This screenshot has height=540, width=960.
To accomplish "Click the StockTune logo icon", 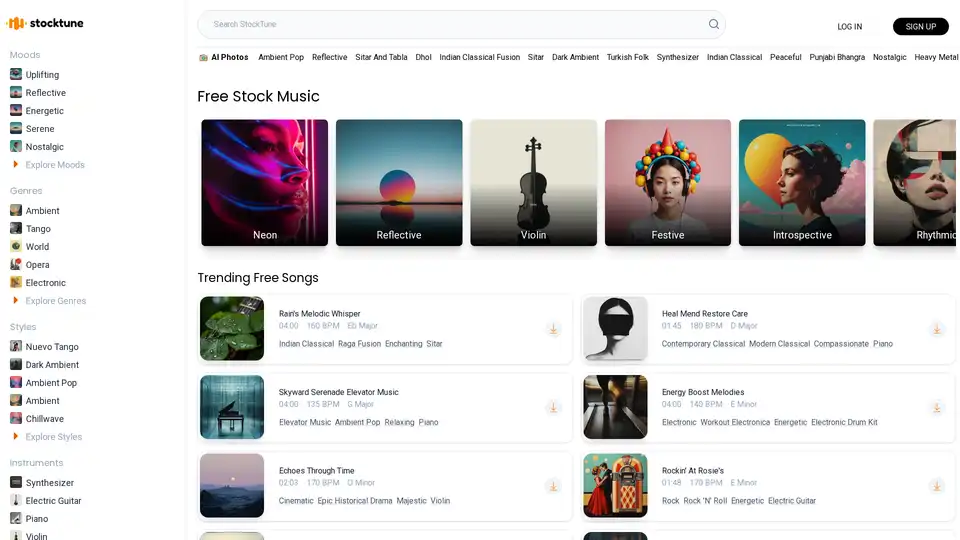I will click(15, 23).
